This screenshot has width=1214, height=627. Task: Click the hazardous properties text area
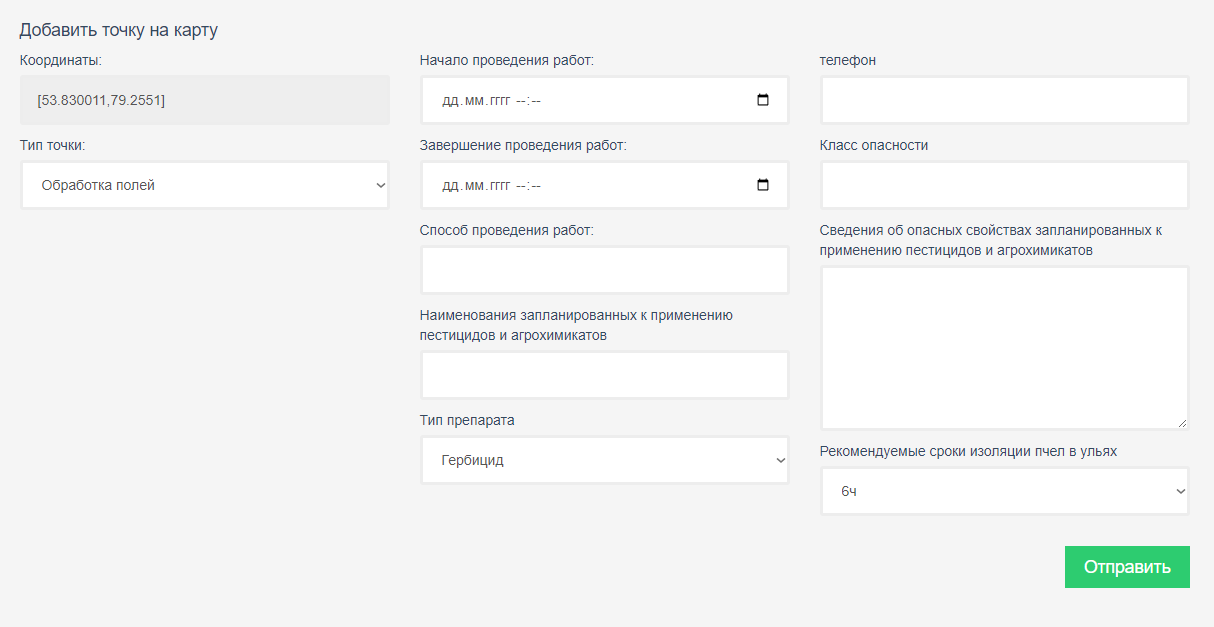point(1004,347)
